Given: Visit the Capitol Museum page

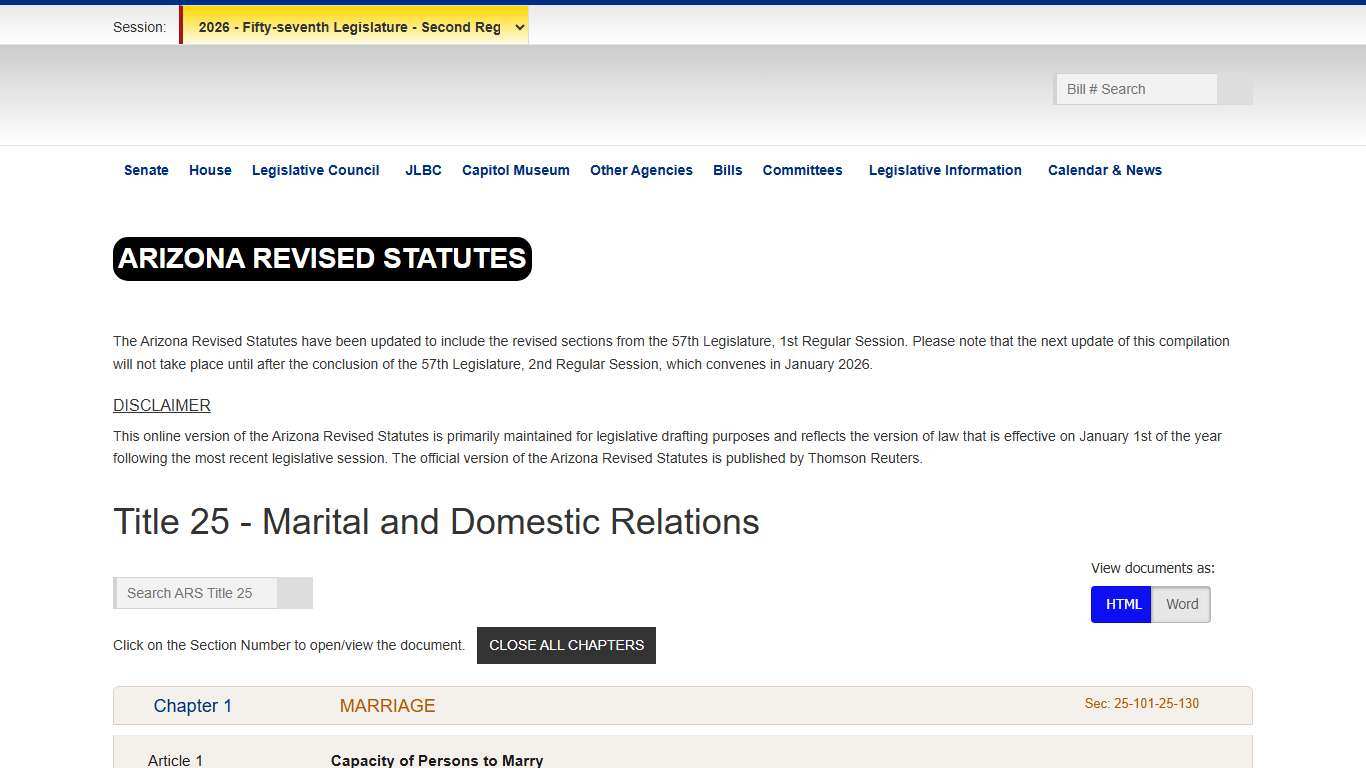Looking at the screenshot, I should [x=515, y=170].
